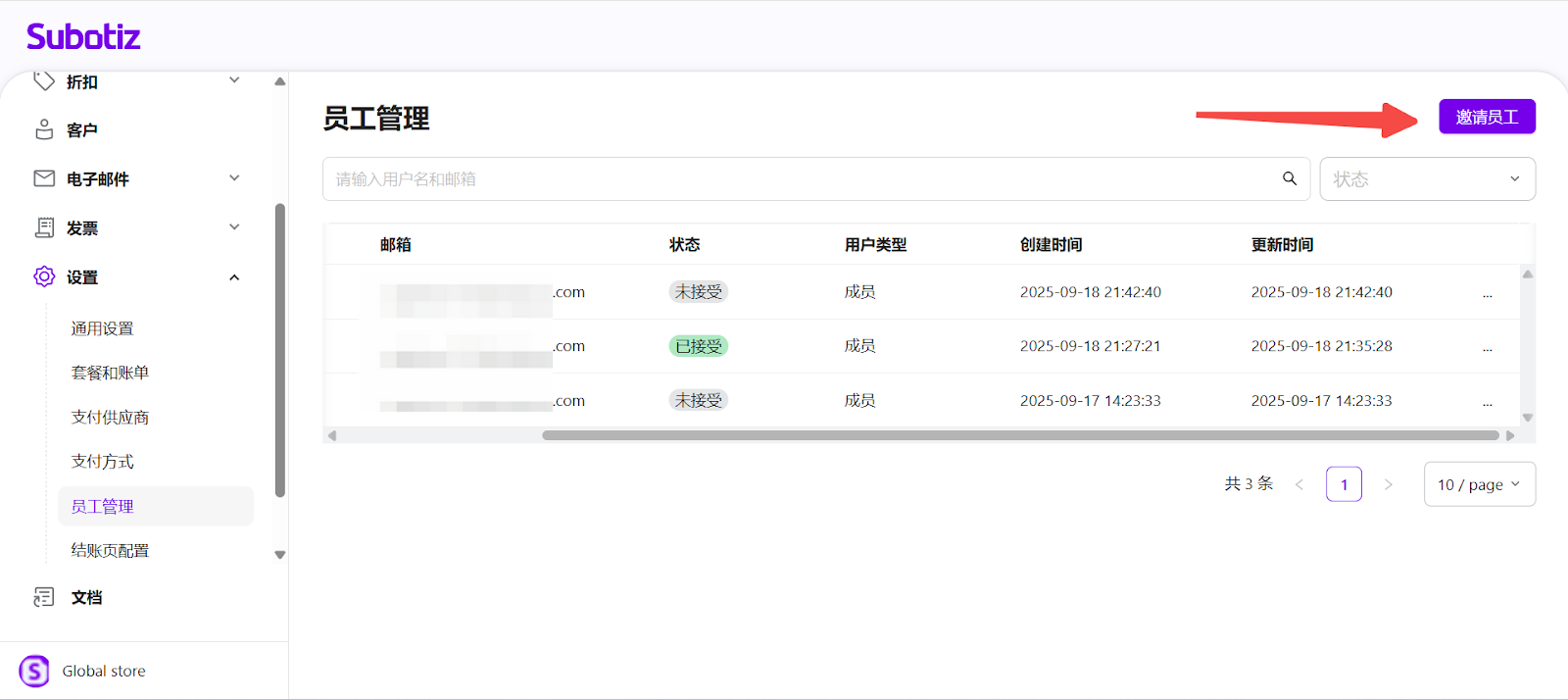Click the envelope icon for 电子邮件

point(44,178)
